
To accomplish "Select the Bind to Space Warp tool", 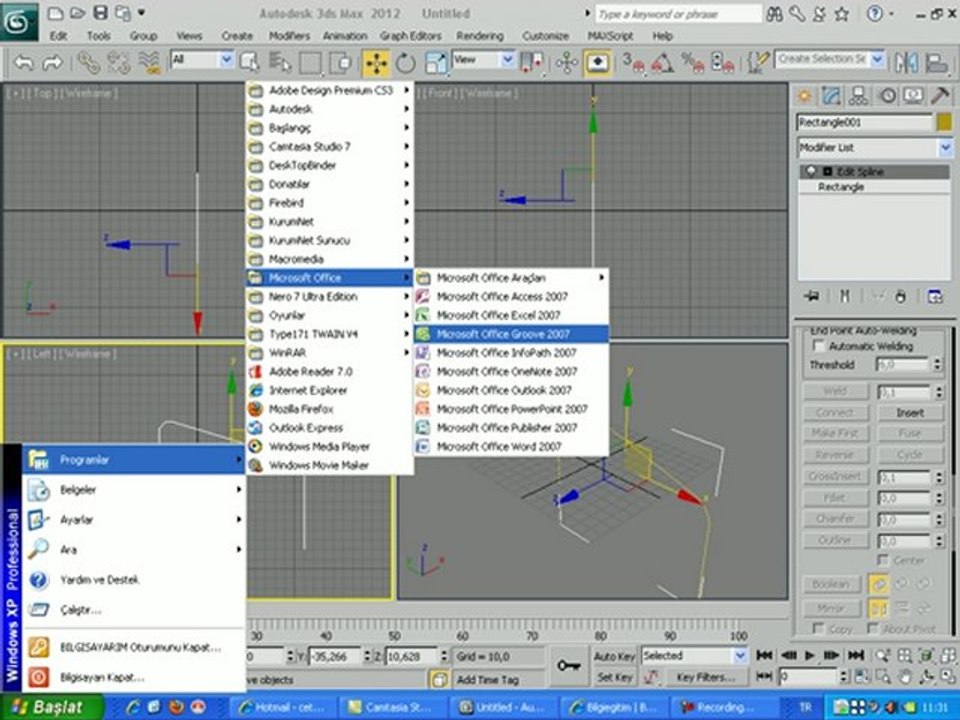I will click(149, 62).
